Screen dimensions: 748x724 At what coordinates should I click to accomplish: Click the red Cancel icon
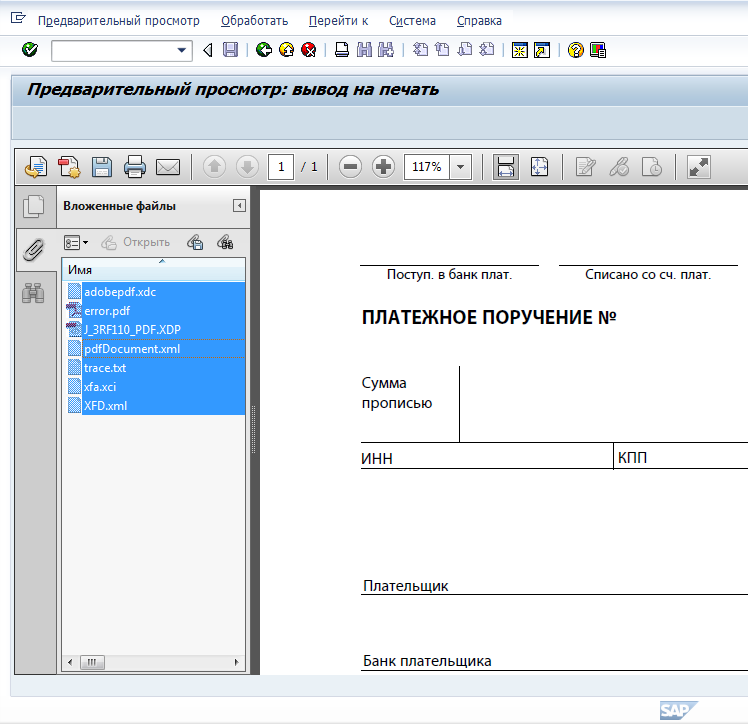309,50
